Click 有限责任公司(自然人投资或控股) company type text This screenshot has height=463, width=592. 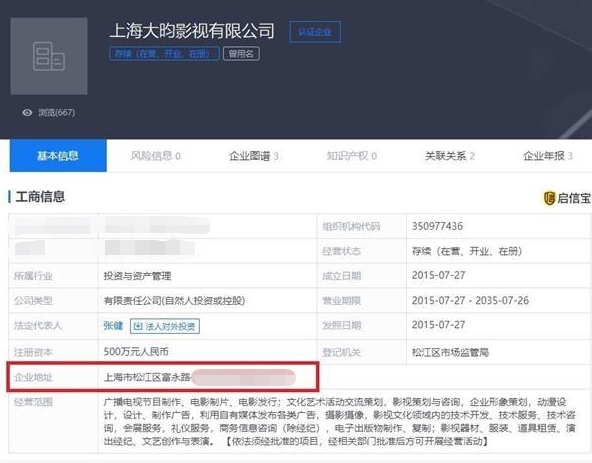point(174,301)
